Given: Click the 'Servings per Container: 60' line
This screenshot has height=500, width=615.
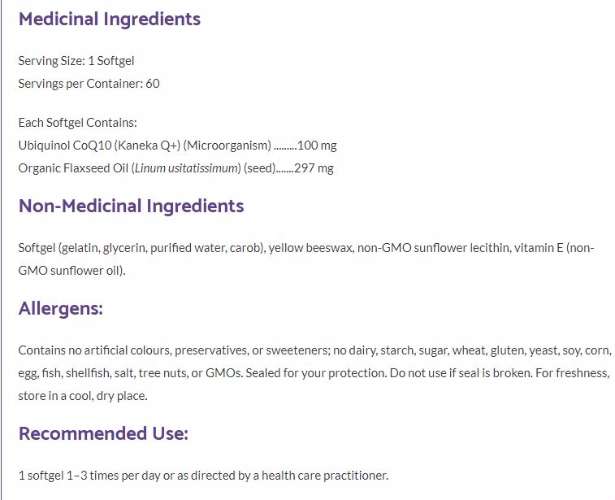Looking at the screenshot, I should click(x=88, y=83).
